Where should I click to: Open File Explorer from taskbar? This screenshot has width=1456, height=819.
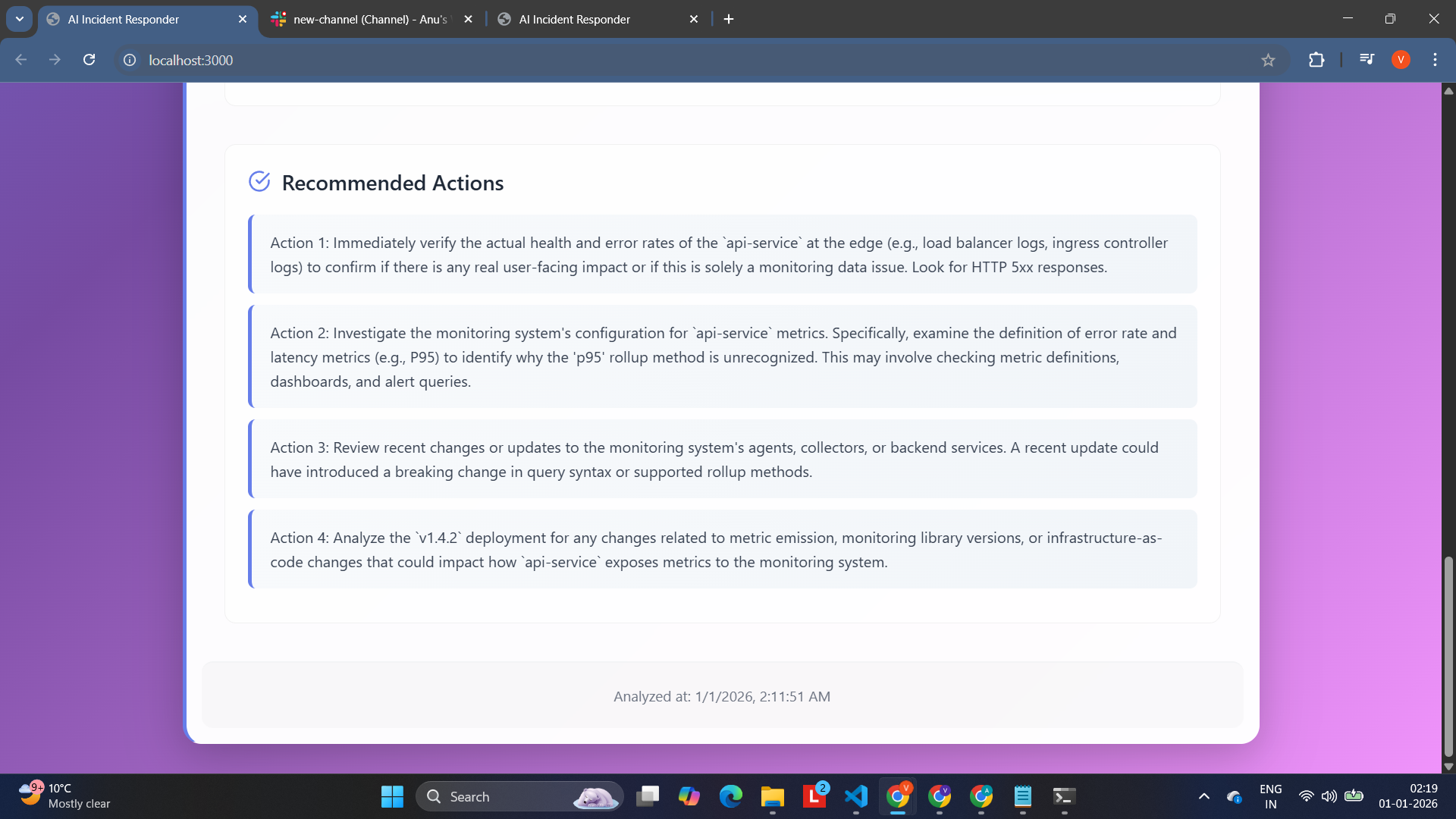coord(772,796)
